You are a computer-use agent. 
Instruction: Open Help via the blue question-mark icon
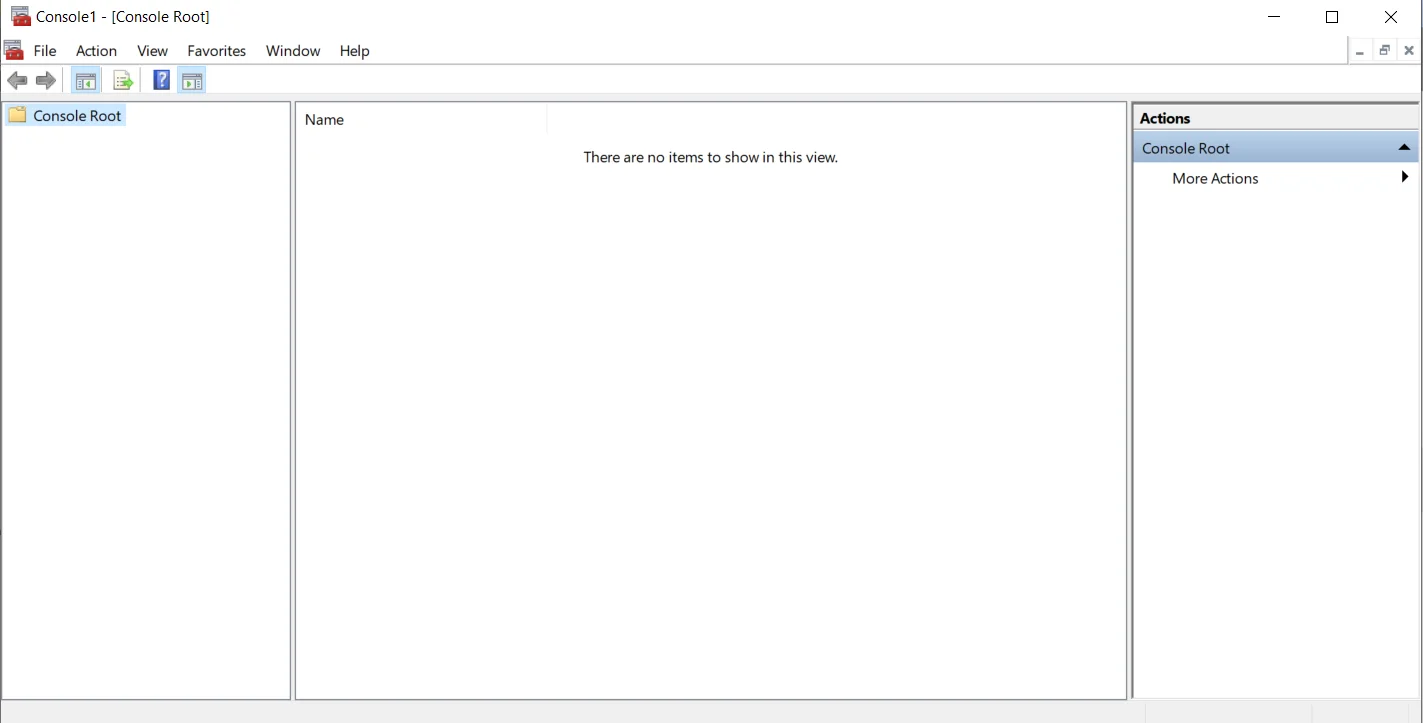coord(161,81)
